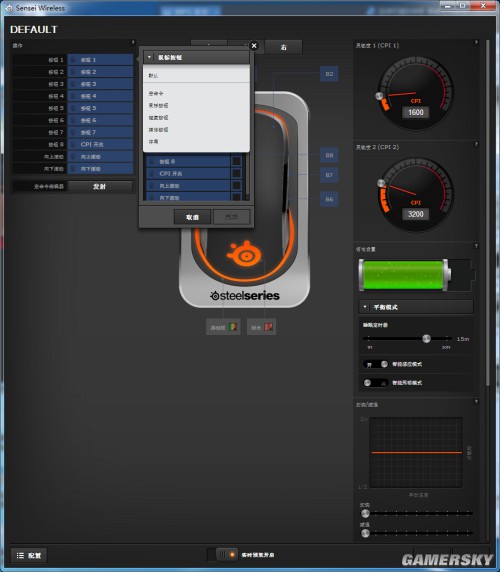The image size is (500, 572).
Task: Switch to the 右 view tab
Action: pyautogui.click(x=283, y=47)
